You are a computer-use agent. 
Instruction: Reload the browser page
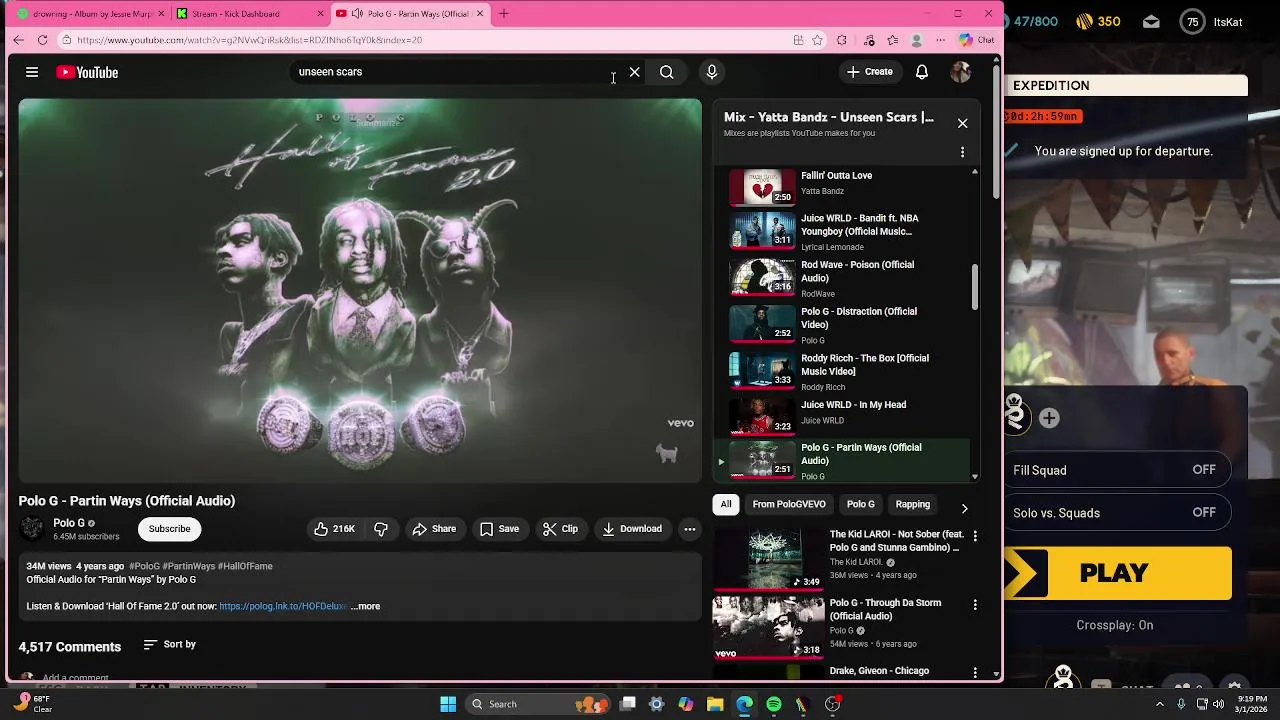point(42,40)
